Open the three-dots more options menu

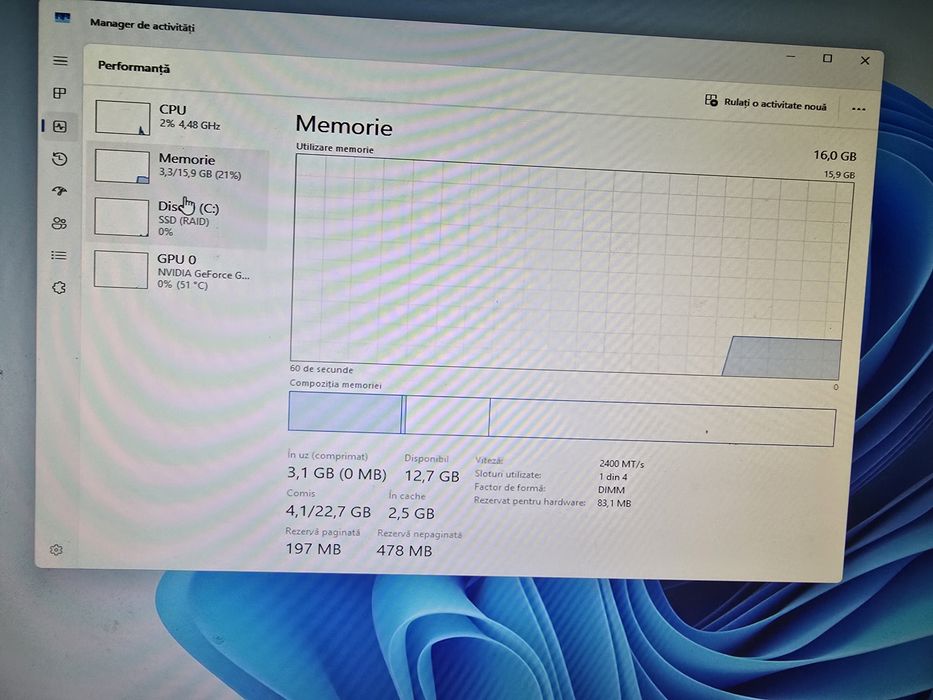point(858,109)
